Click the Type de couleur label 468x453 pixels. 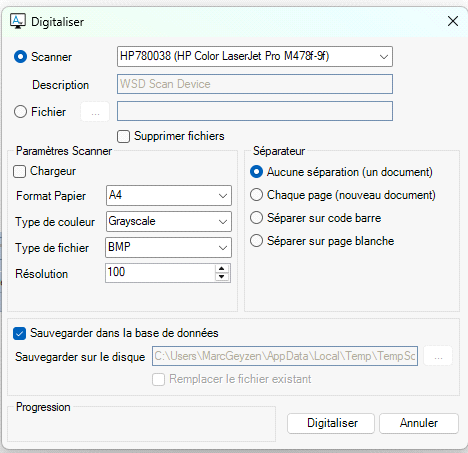coord(55,222)
